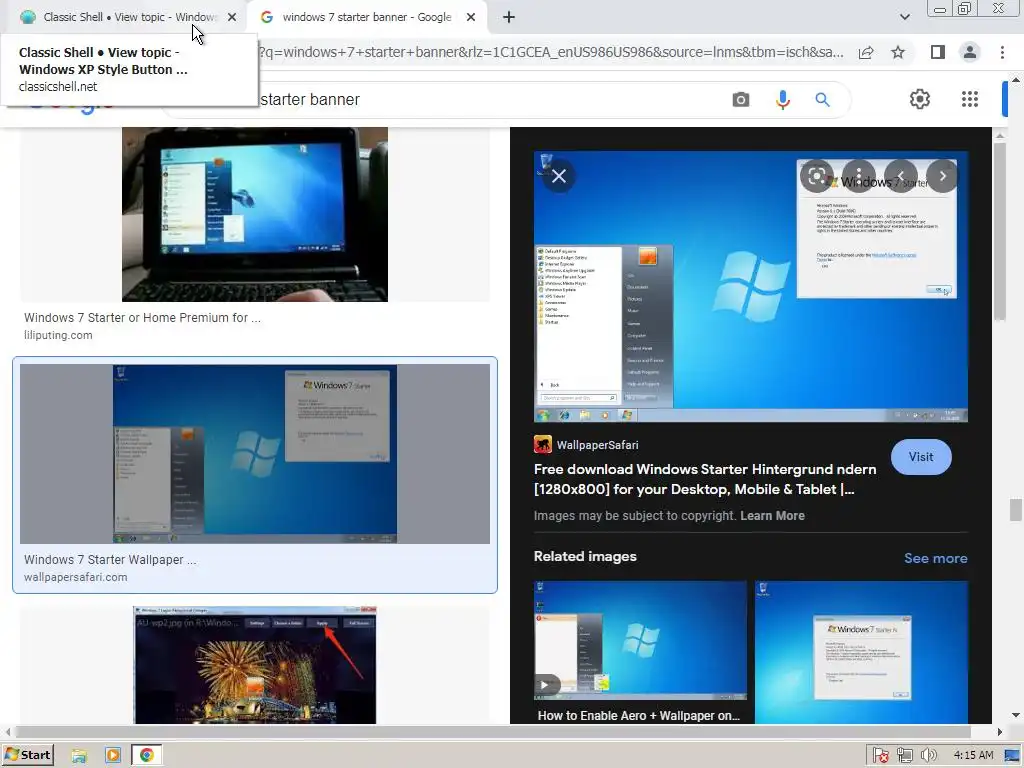Open the WallpaperSafari site name

coord(598,445)
